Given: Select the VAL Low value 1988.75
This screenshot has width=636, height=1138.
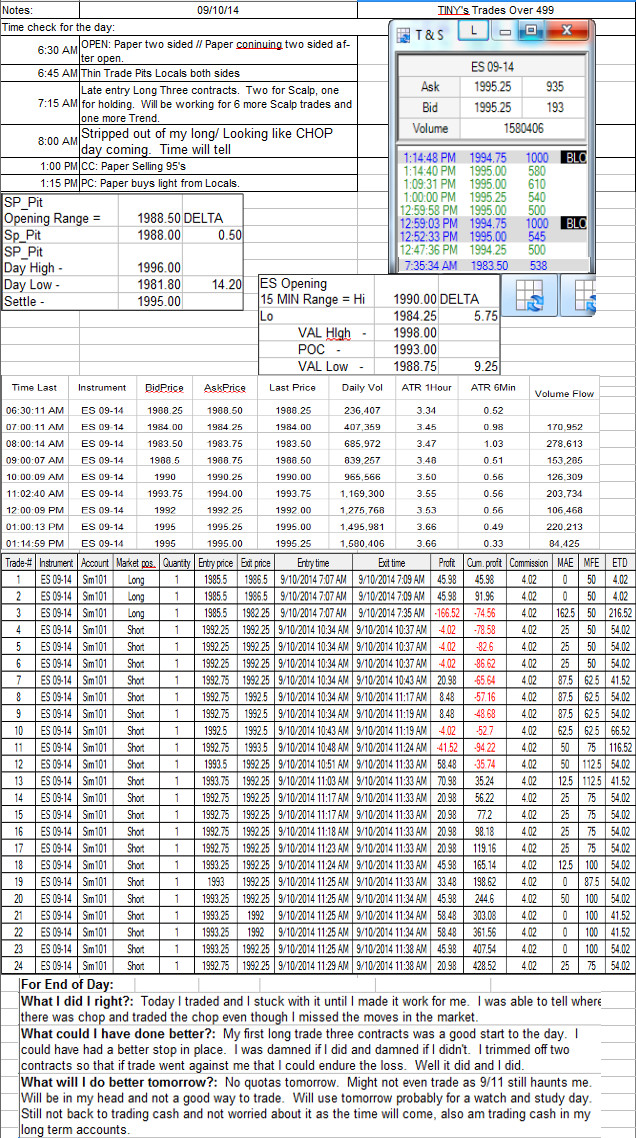Looking at the screenshot, I should (415, 367).
